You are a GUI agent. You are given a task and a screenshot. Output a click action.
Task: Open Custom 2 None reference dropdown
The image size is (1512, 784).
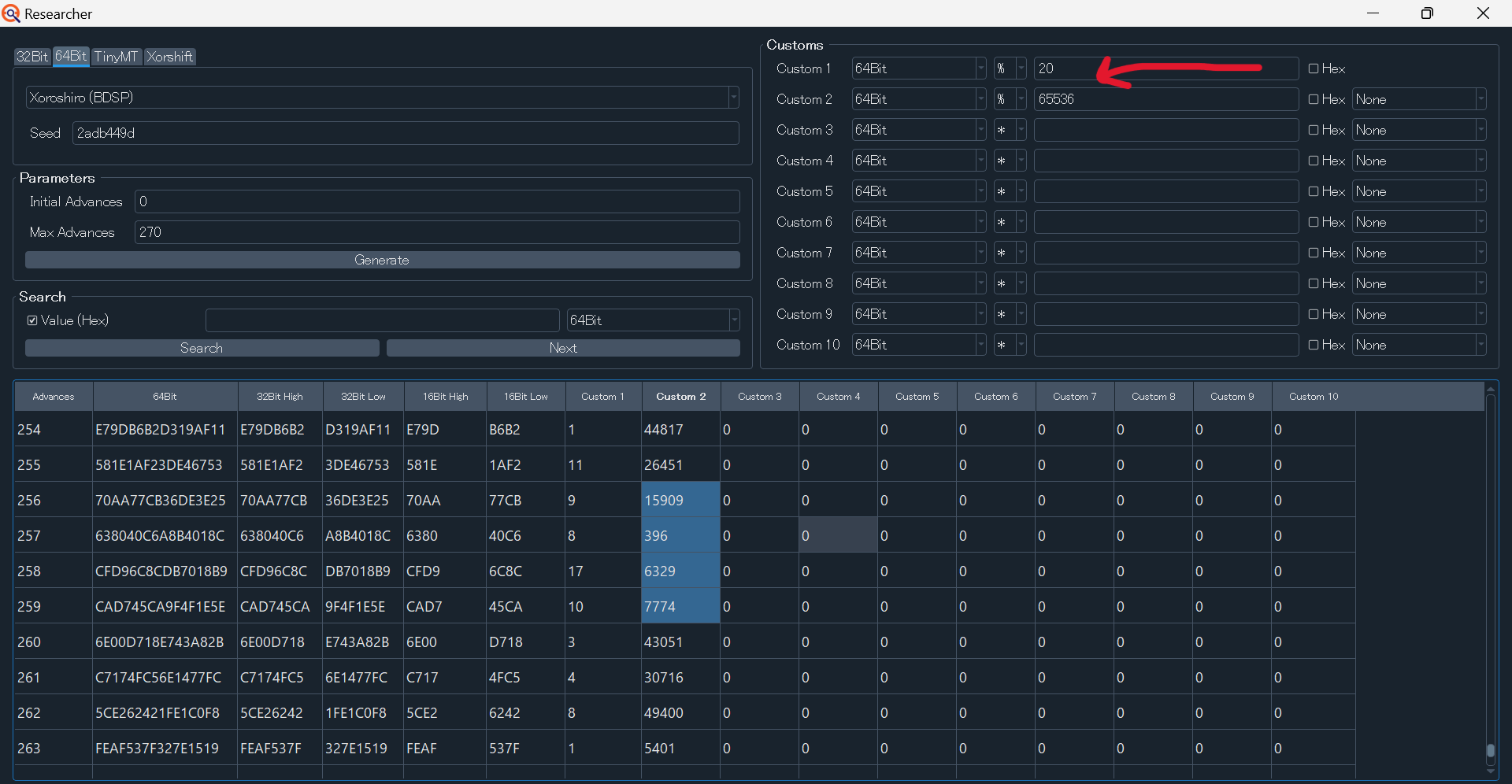(x=1419, y=99)
